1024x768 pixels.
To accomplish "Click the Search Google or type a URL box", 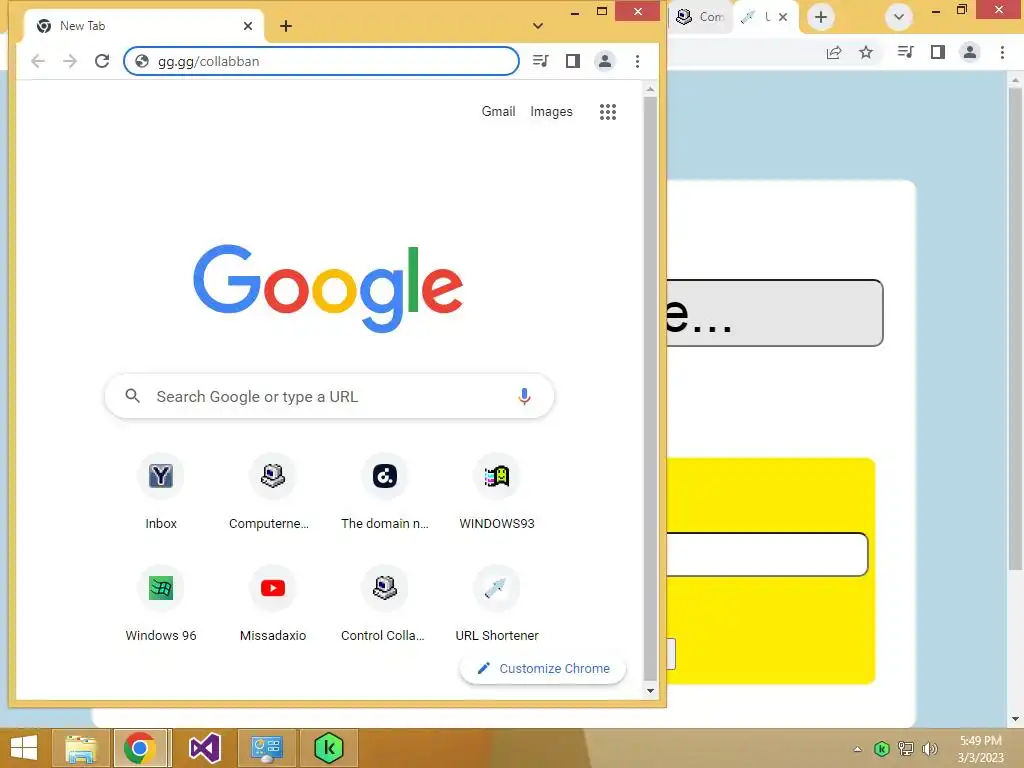I will point(329,396).
